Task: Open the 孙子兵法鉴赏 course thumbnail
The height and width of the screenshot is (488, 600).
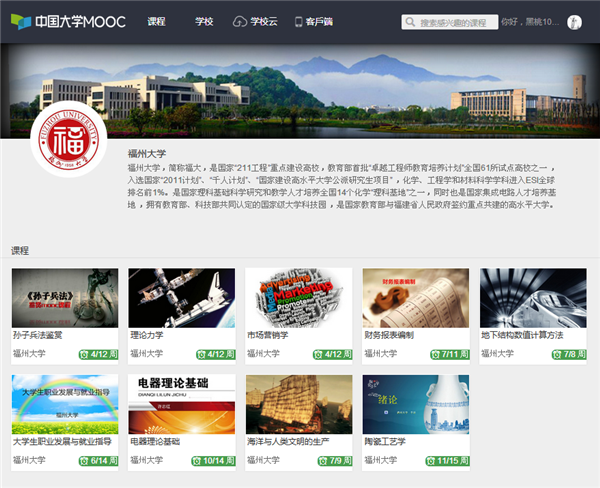Action: point(64,298)
